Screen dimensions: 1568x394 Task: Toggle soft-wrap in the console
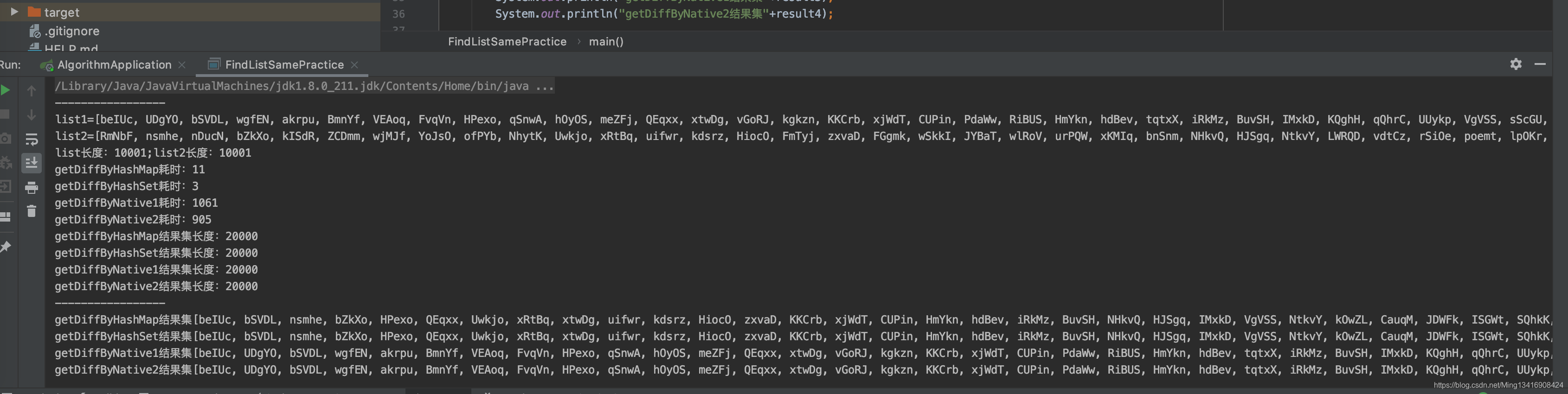tap(32, 139)
